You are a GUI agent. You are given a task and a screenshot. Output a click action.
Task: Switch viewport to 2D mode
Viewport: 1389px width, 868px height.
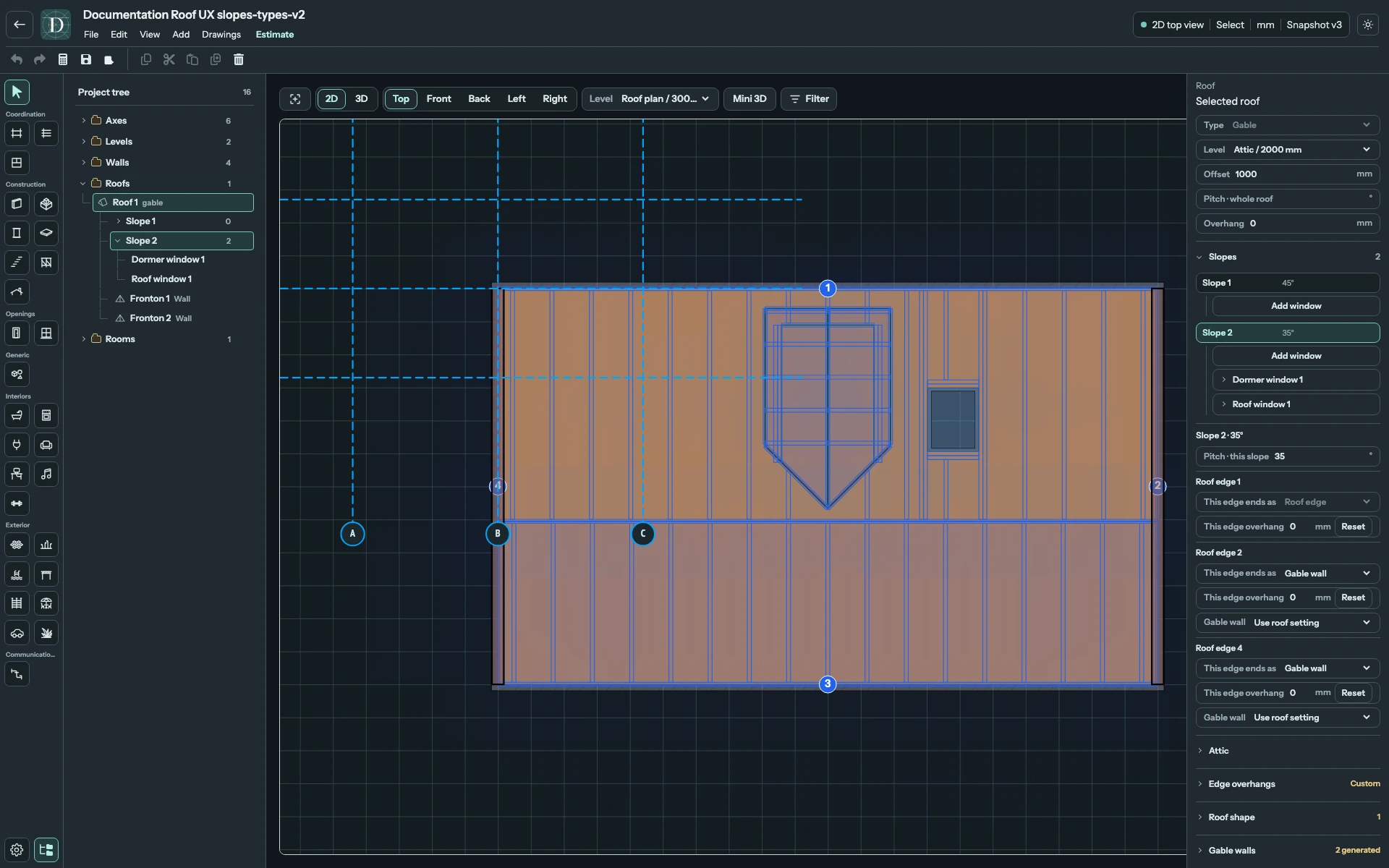tap(331, 99)
